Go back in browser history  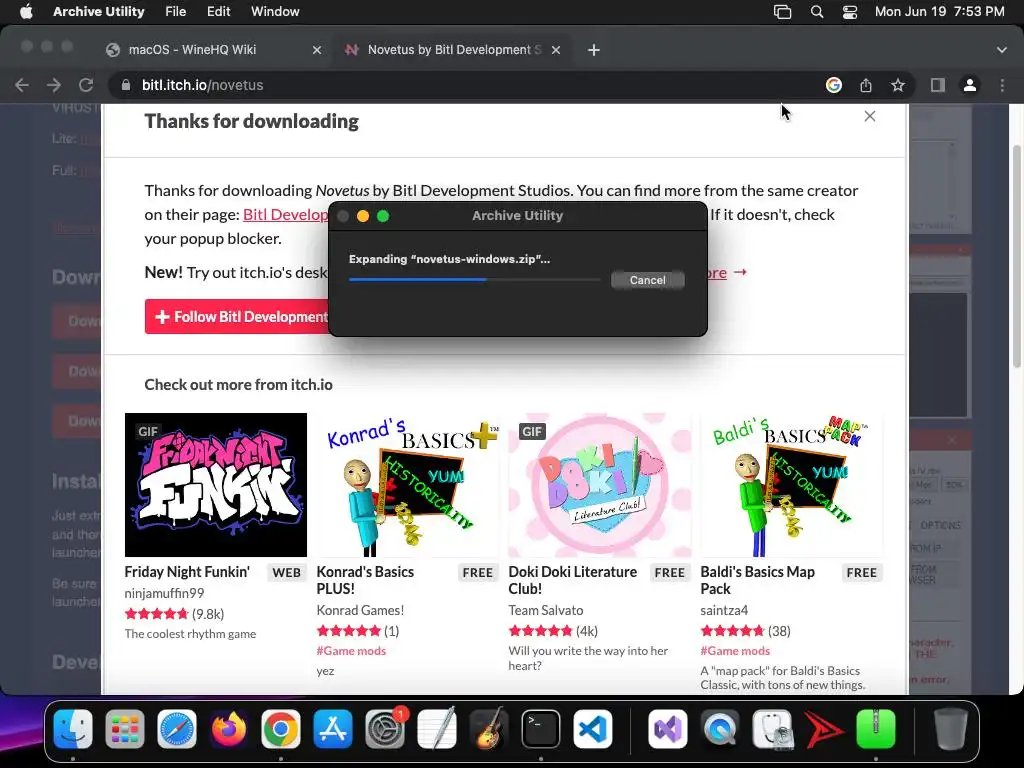[x=22, y=85]
